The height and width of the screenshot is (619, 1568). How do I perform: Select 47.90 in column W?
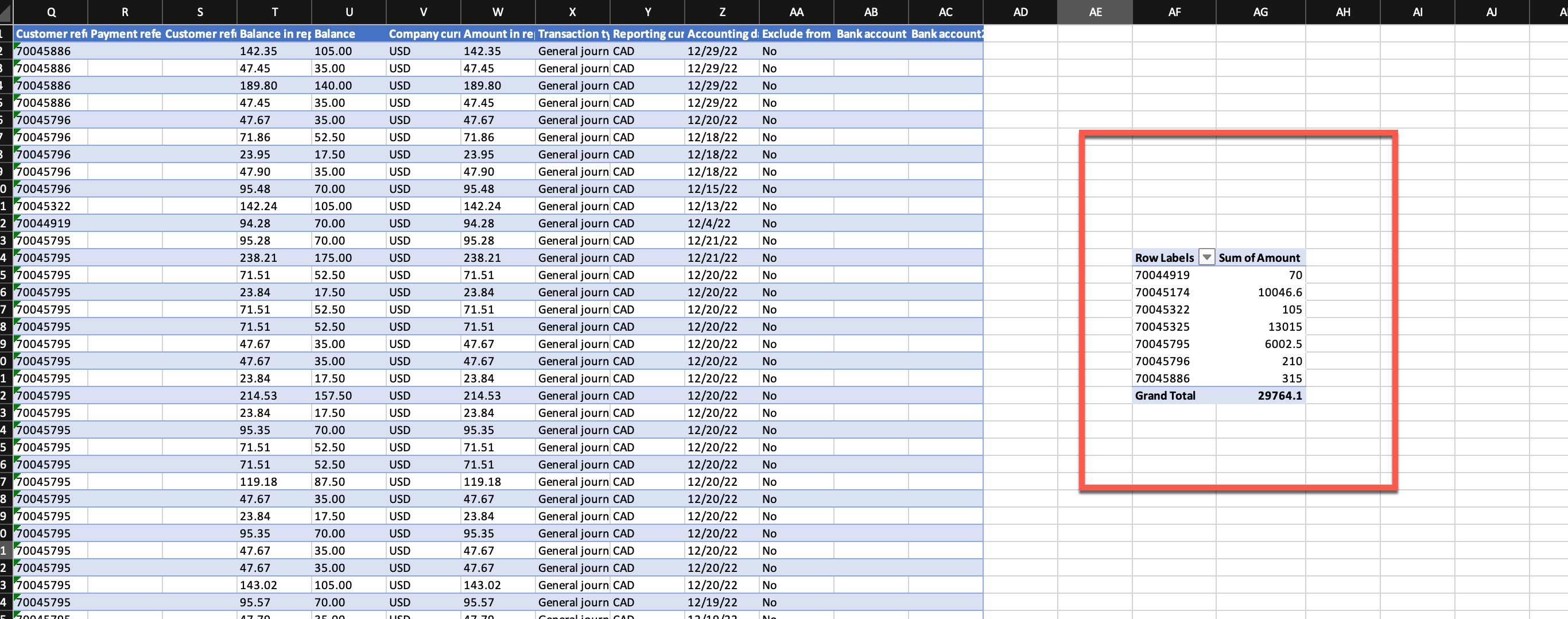[x=498, y=172]
